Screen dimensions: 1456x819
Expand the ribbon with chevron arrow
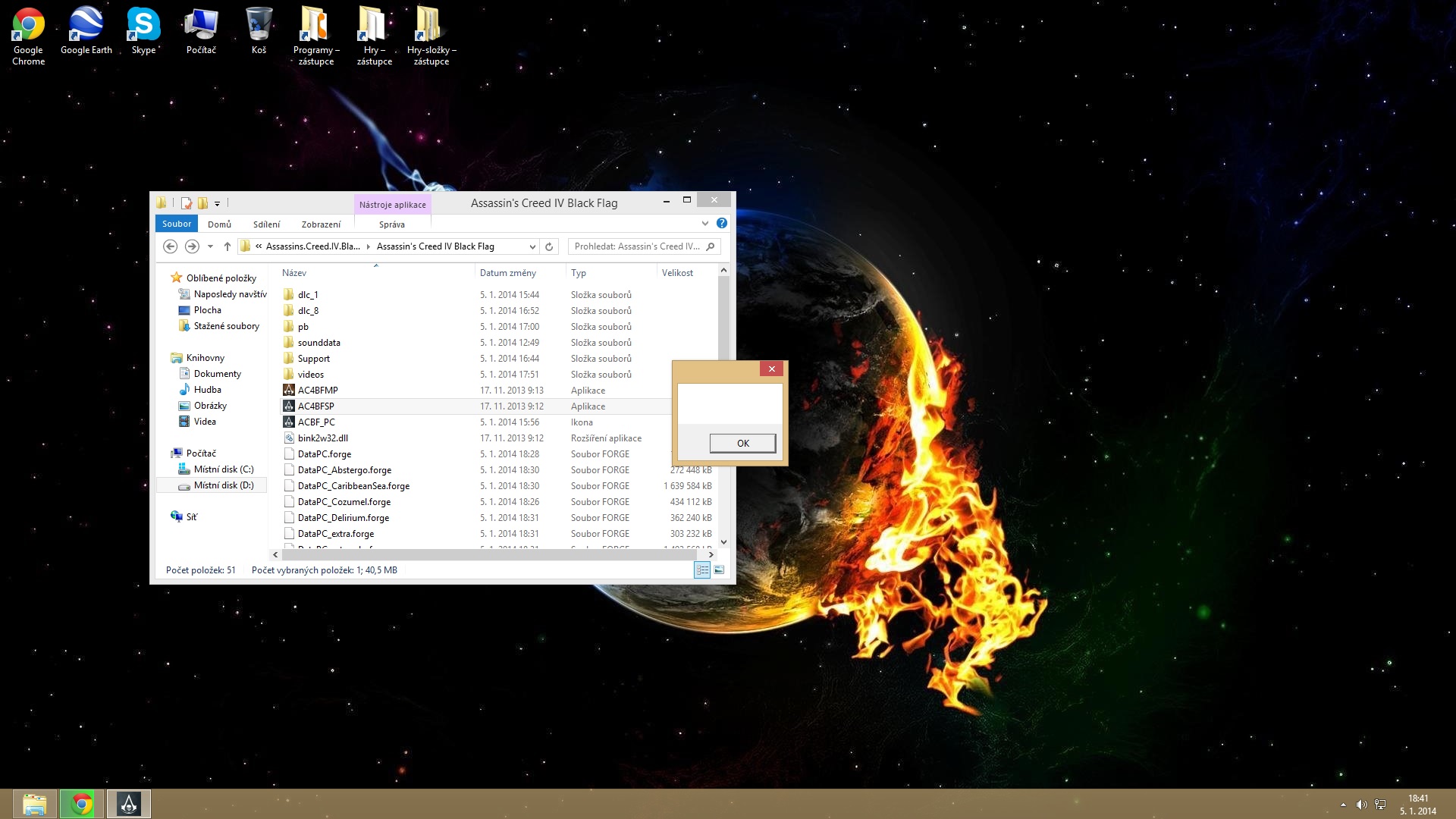[705, 224]
